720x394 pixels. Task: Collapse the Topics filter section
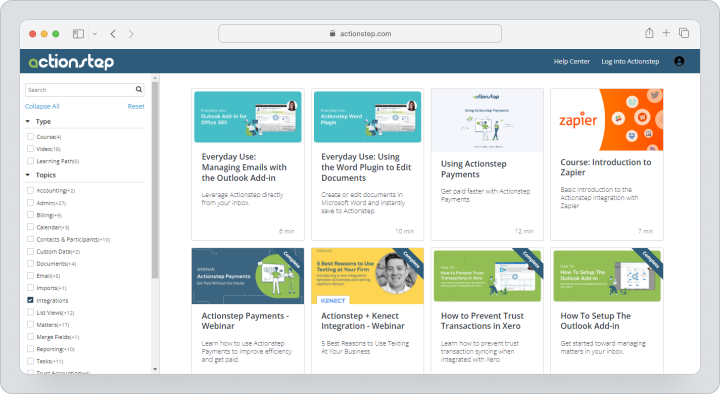28,175
